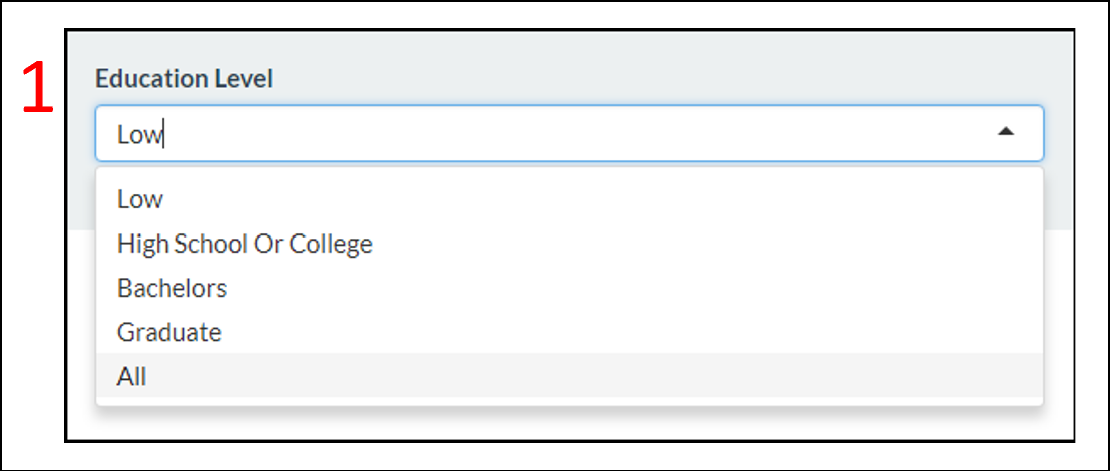Filter by High School Or College

244,244
